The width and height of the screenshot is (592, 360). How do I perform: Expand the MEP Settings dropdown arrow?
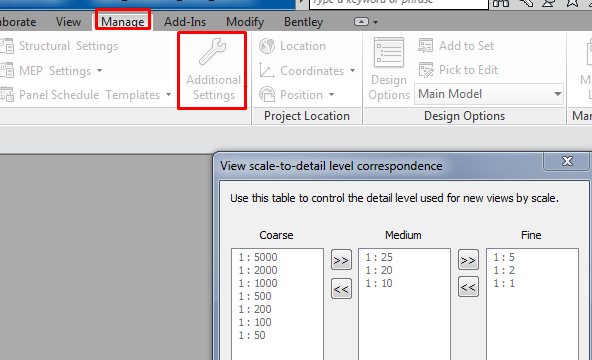coord(99,71)
